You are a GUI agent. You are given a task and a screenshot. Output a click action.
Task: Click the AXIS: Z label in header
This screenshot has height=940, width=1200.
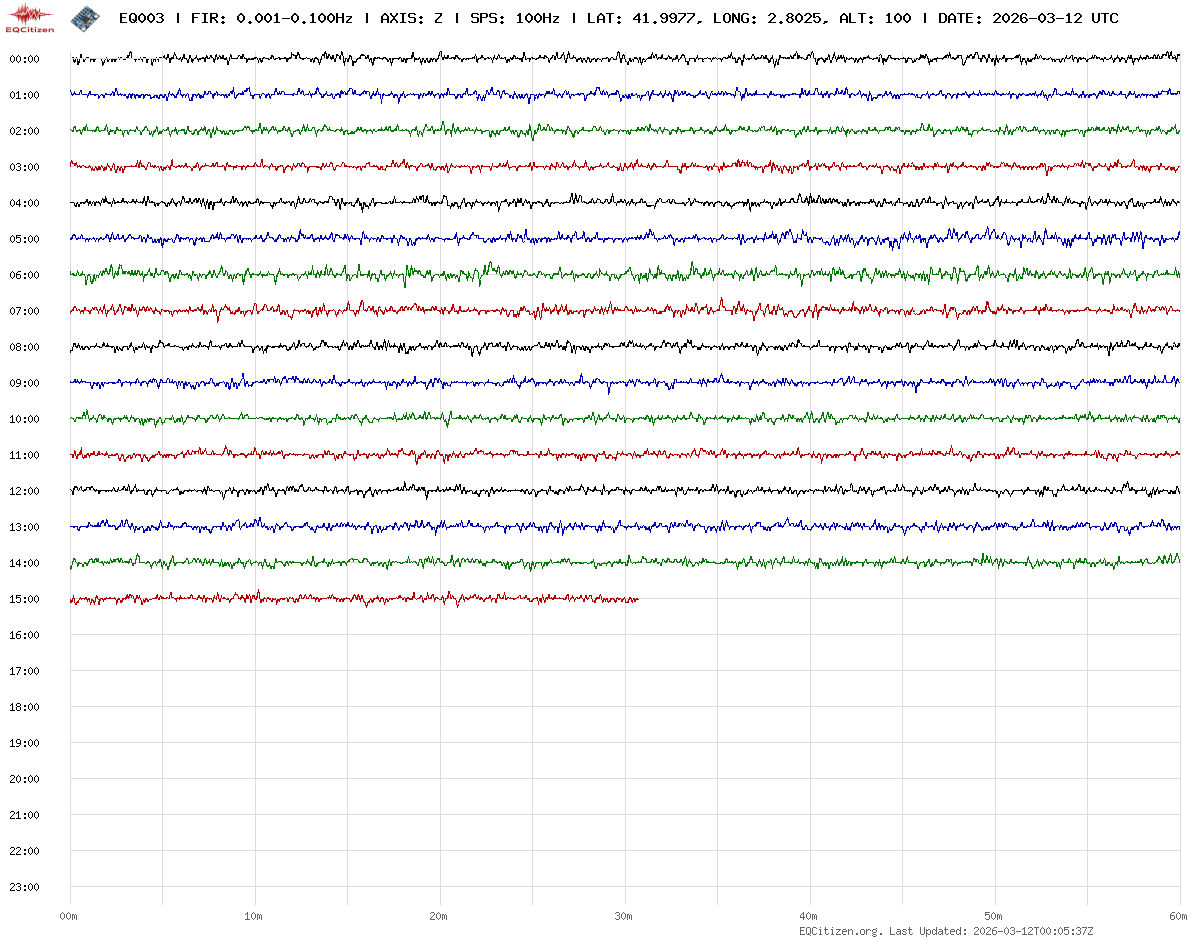(x=412, y=18)
